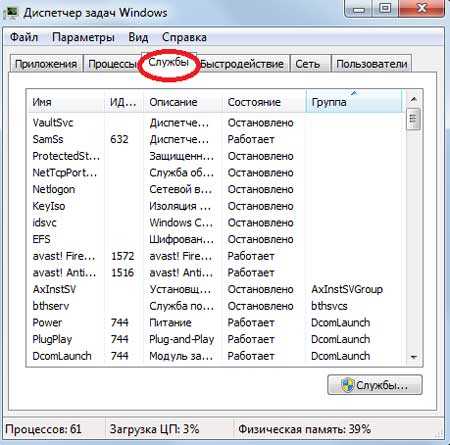
Task: Click the PID value 1572
Action: (123, 256)
